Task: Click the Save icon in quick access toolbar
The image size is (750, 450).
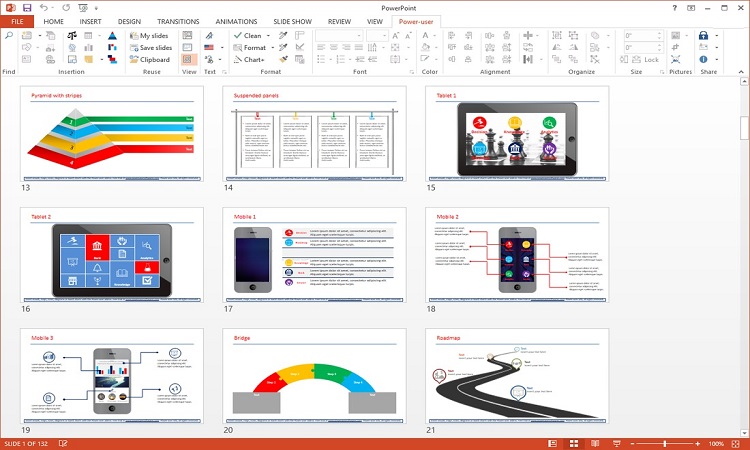Action: point(26,7)
